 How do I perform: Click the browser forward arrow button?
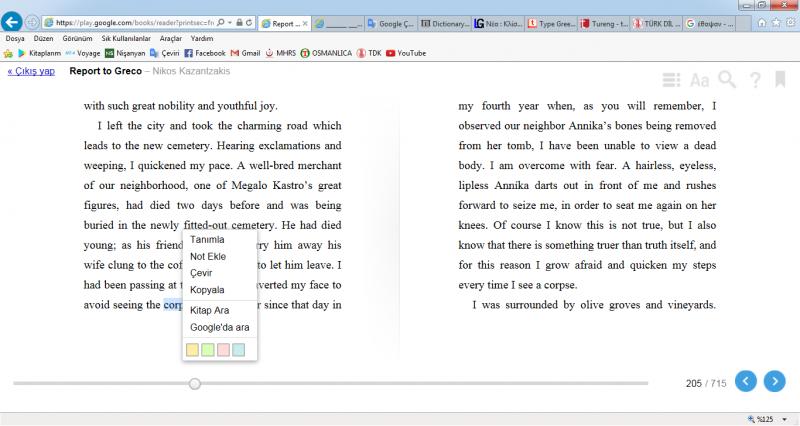pyautogui.click(x=32, y=22)
